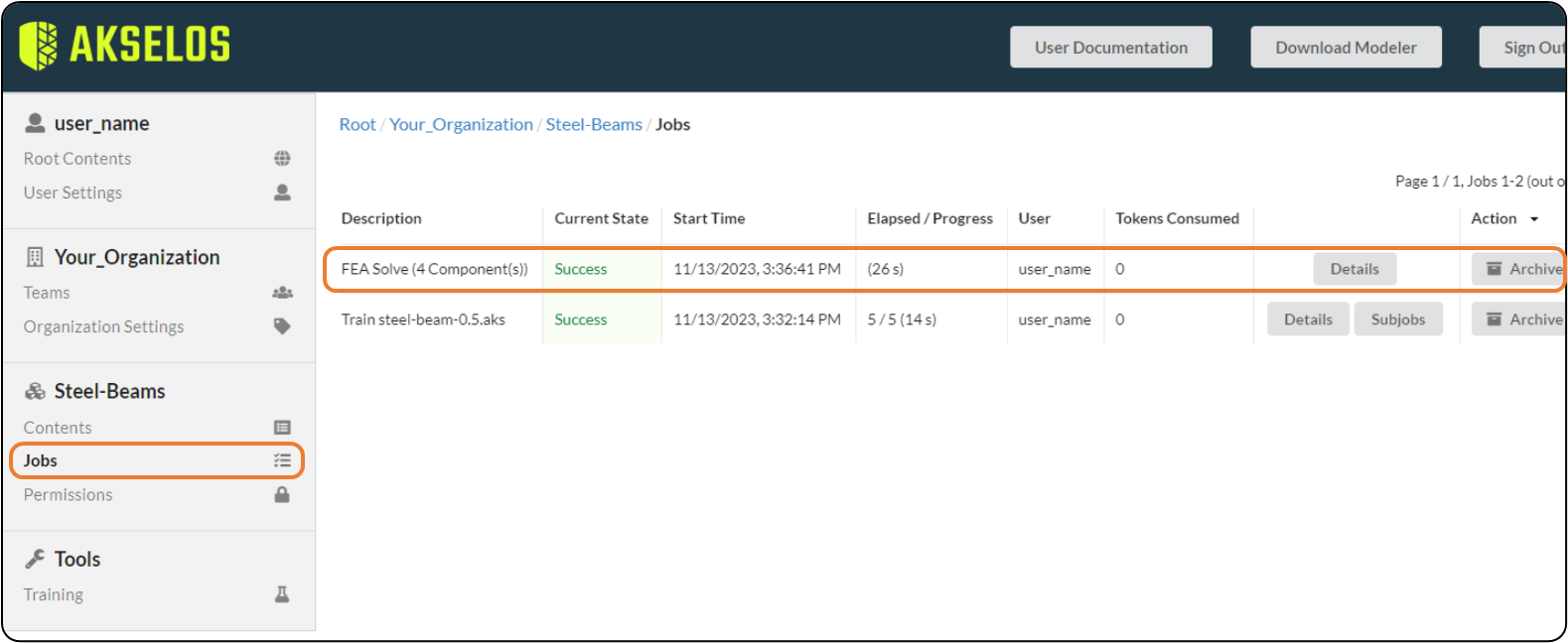Open Details for Train steel-beam-0.5.aks job
The height and width of the screenshot is (643, 1568).
(x=1308, y=320)
